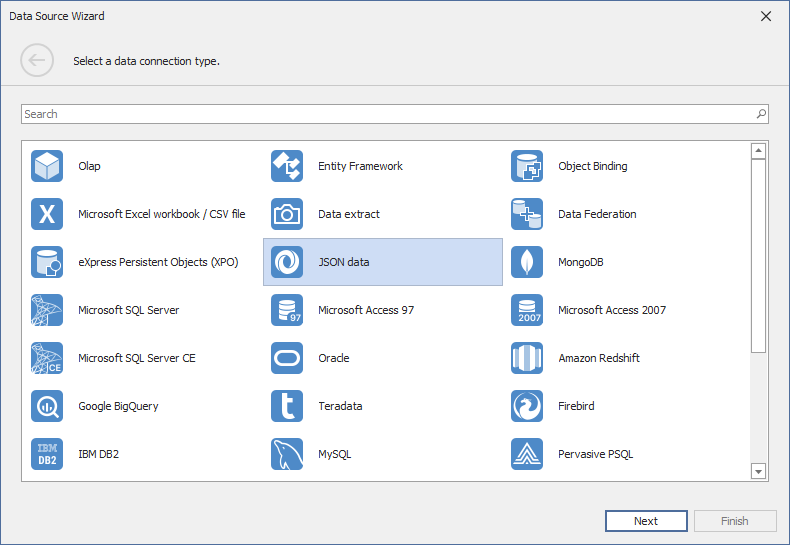The image size is (790, 545).
Task: Go back using the back arrow
Action: (37, 61)
